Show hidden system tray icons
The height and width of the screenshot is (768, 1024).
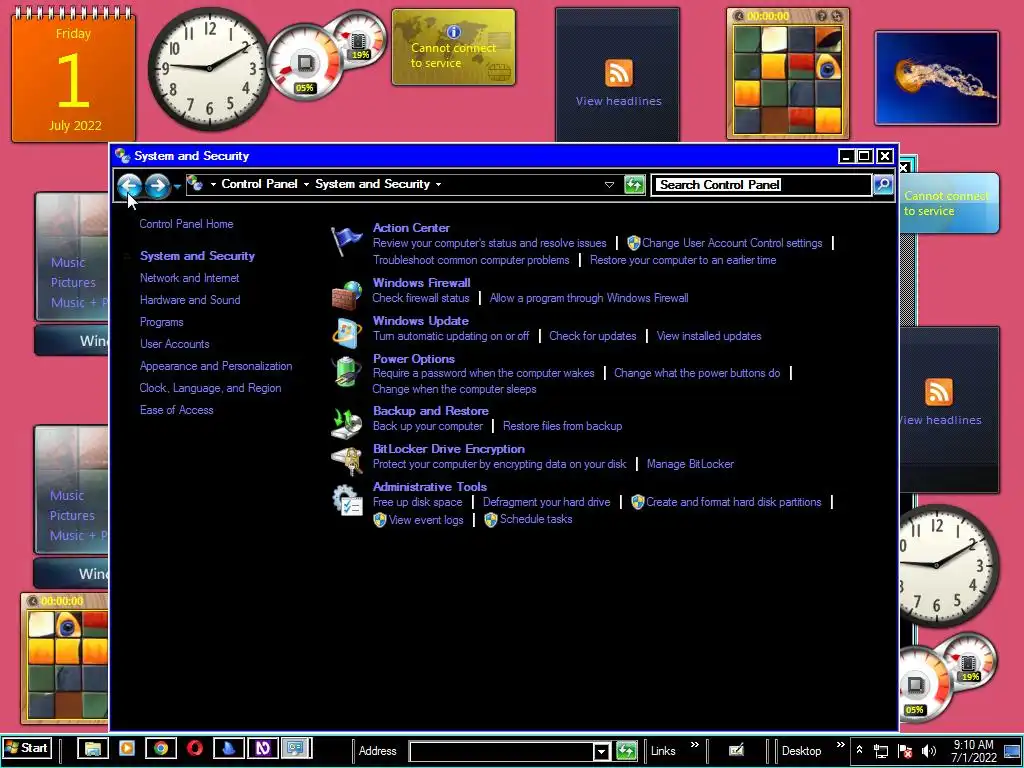(x=859, y=750)
